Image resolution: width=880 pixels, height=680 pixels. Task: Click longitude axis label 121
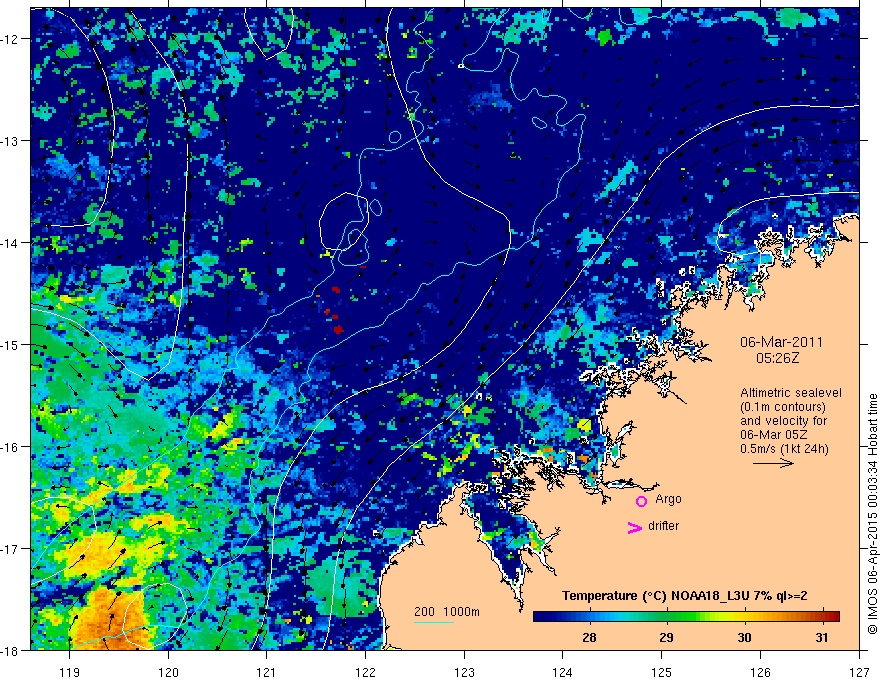tap(266, 672)
